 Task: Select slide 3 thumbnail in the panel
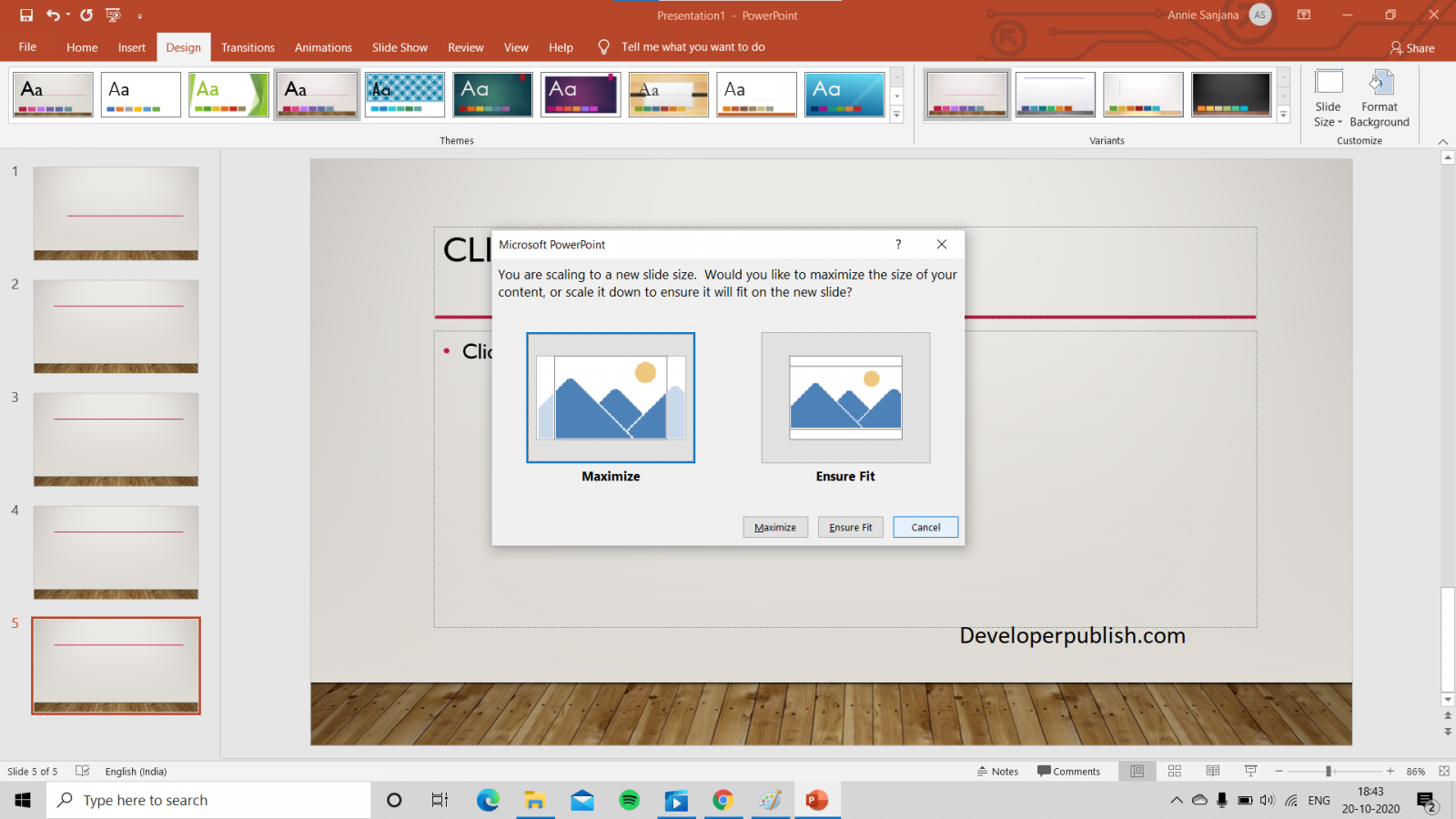click(x=116, y=440)
